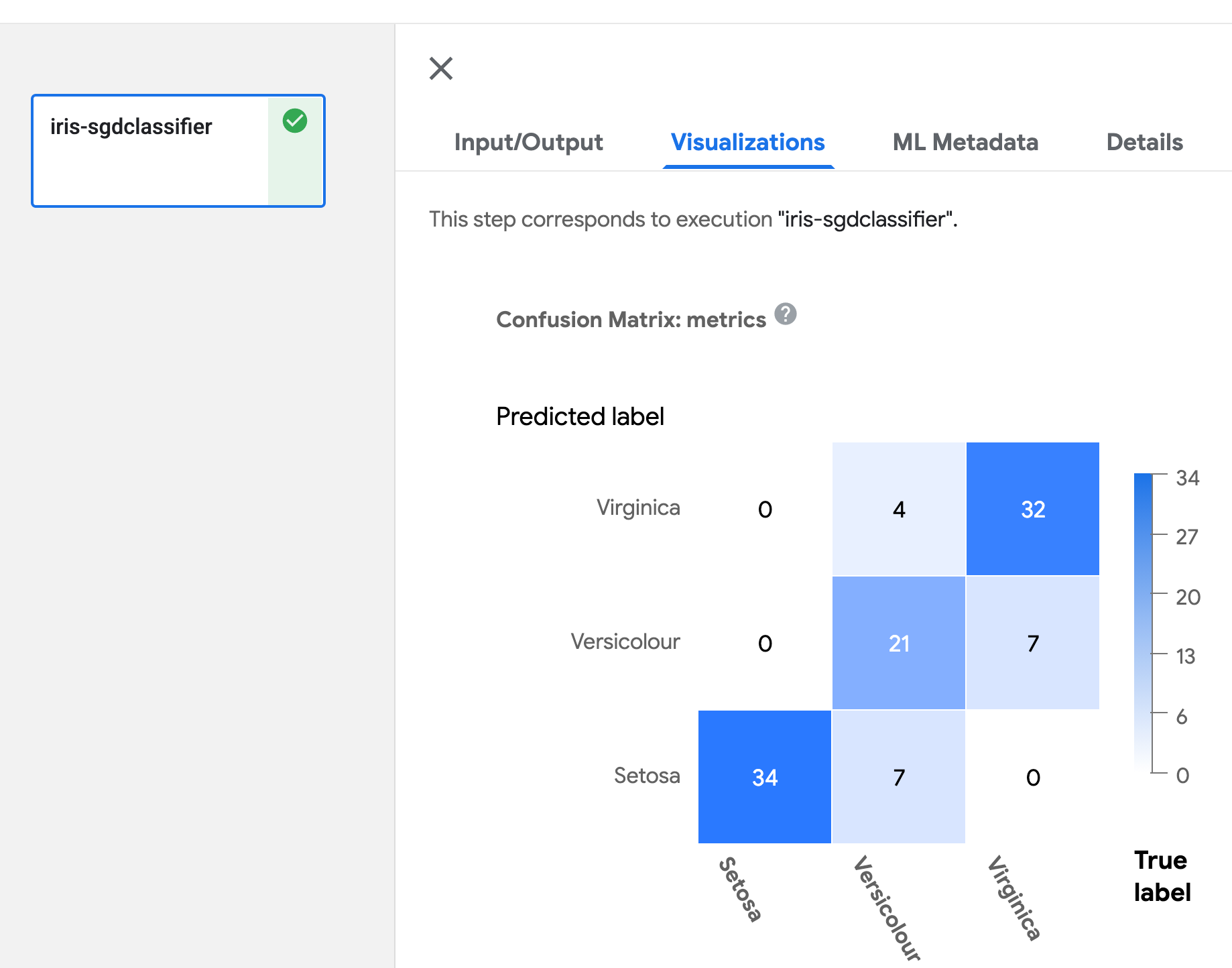Open the Confusion Matrix help tooltip
This screenshot has height=968, width=1232.
tap(786, 314)
